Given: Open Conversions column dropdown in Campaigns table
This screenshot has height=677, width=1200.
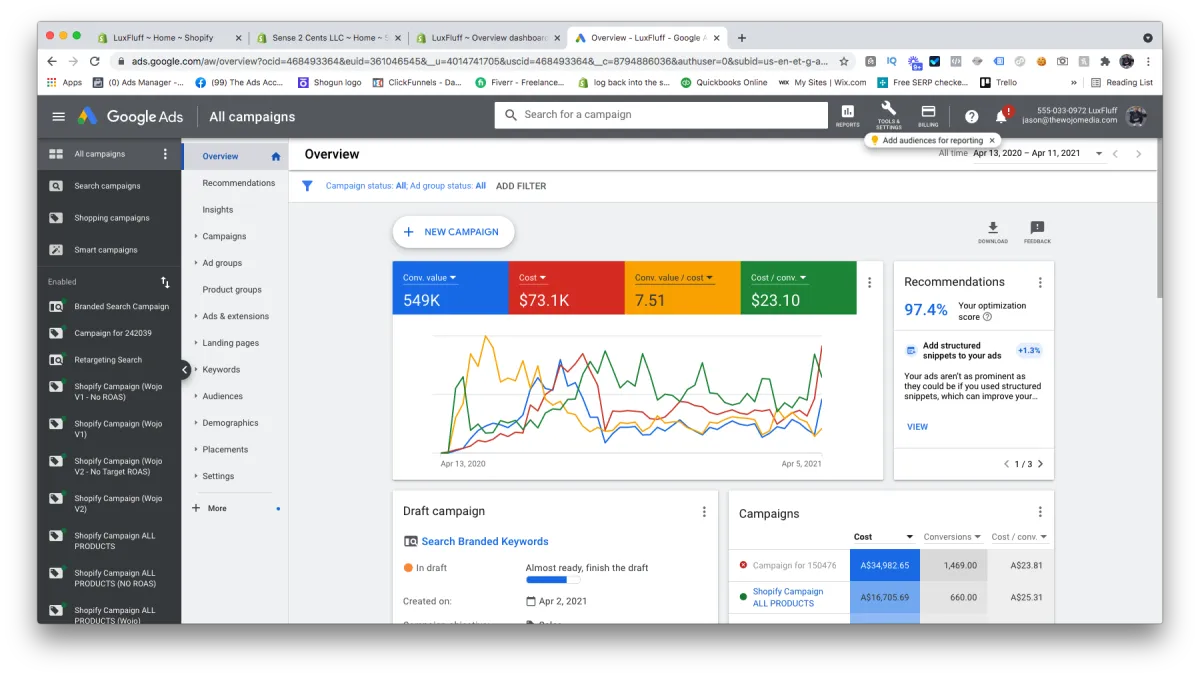Looking at the screenshot, I should pyautogui.click(x=951, y=537).
